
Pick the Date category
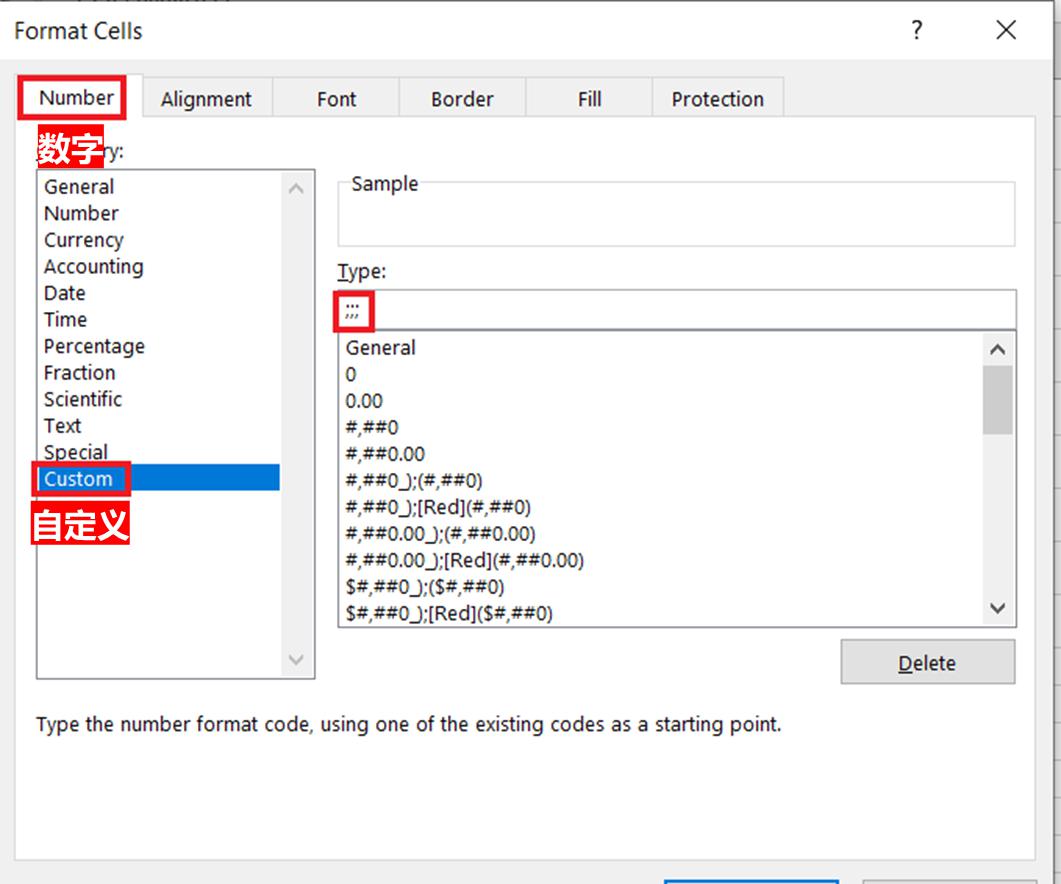[x=158, y=293]
